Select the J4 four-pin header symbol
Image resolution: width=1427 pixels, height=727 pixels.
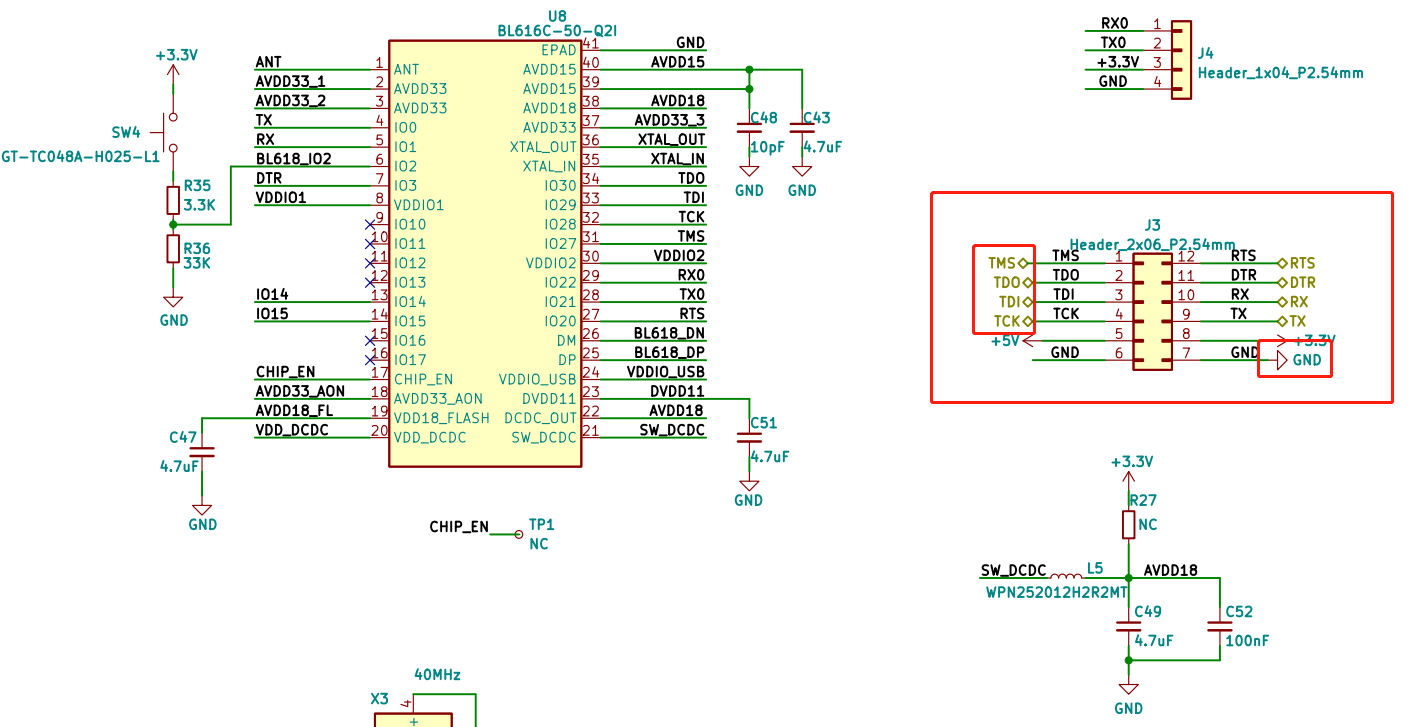[1182, 60]
